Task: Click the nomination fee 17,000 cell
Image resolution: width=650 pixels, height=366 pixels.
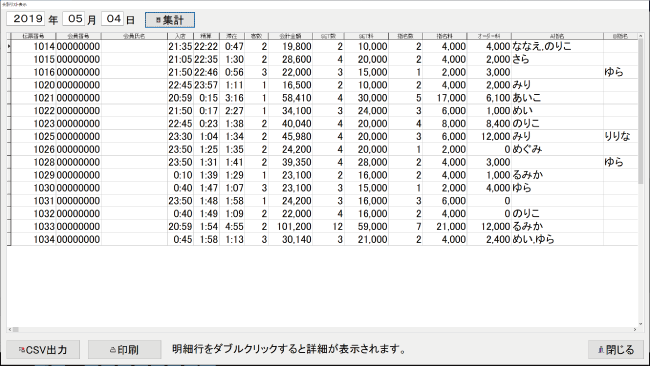Action: 444,98
